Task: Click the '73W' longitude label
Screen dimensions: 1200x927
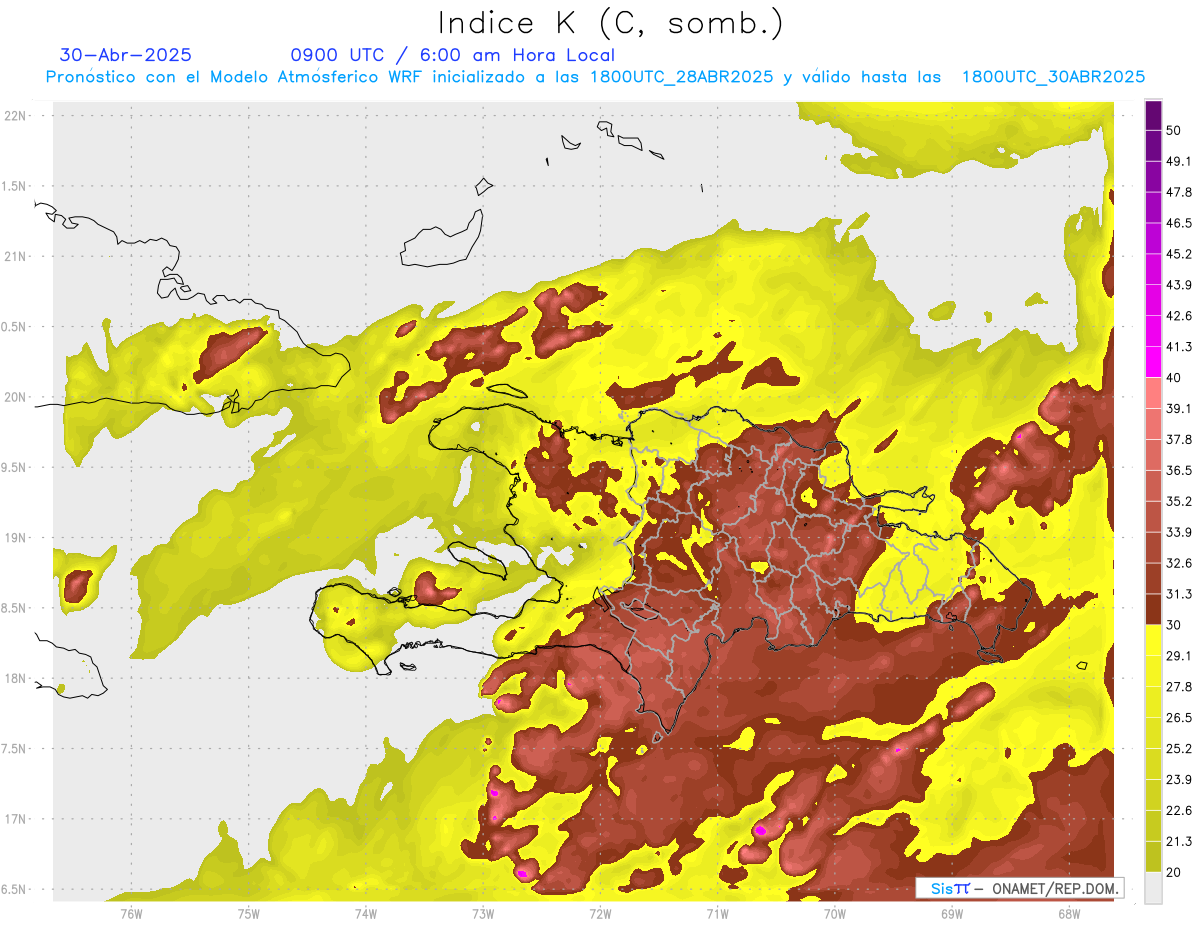Action: 483,913
